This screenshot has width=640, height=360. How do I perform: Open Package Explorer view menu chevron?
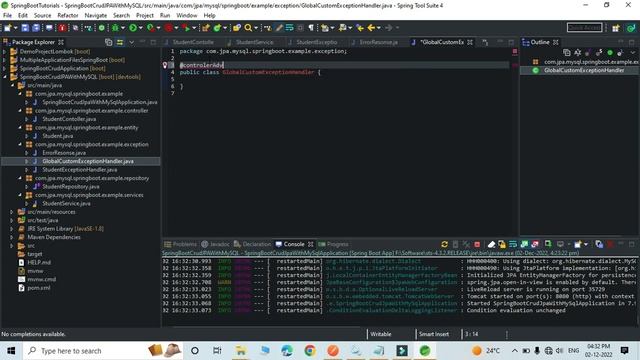click(x=131, y=42)
